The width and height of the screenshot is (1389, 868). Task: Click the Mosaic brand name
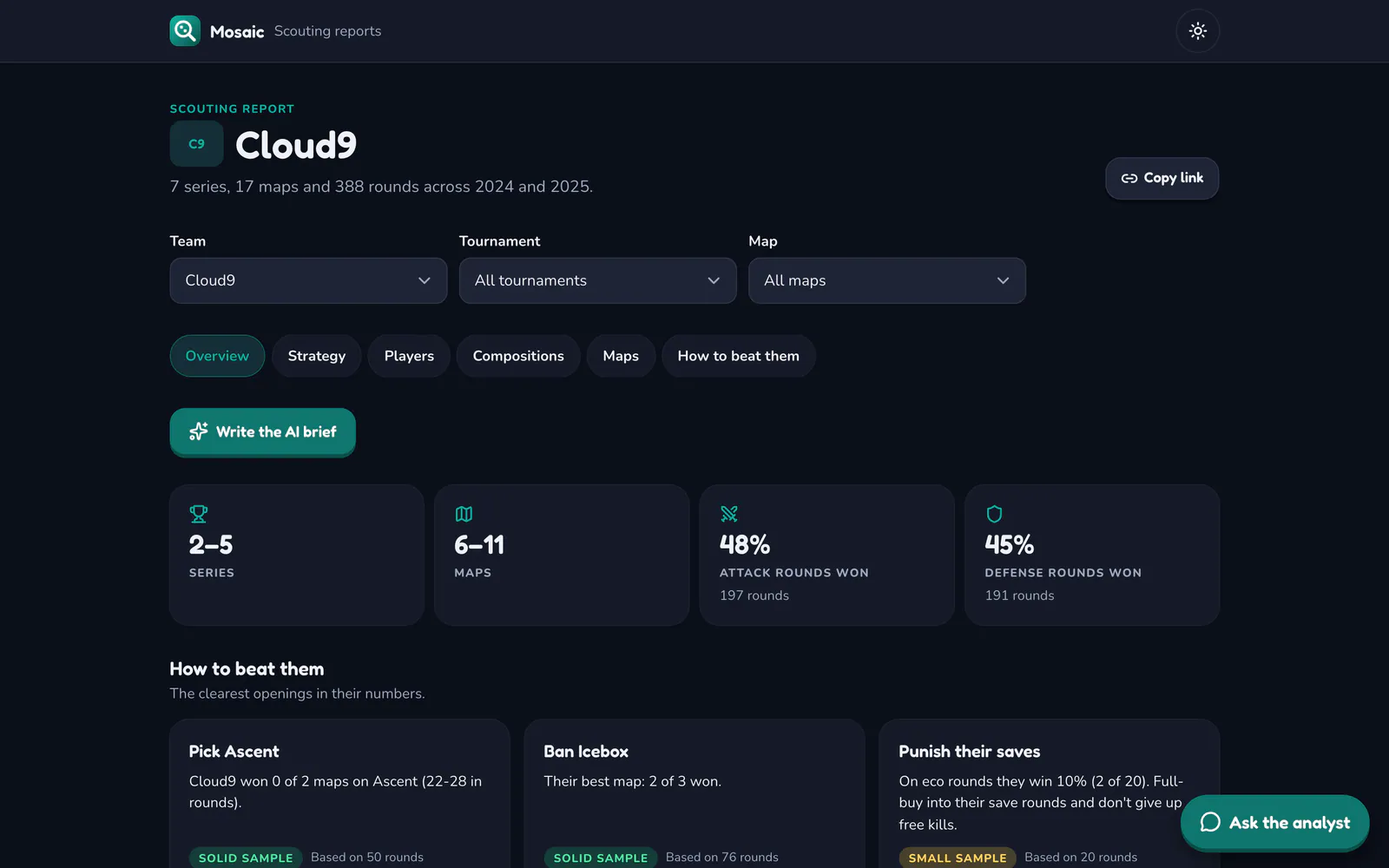coord(237,32)
